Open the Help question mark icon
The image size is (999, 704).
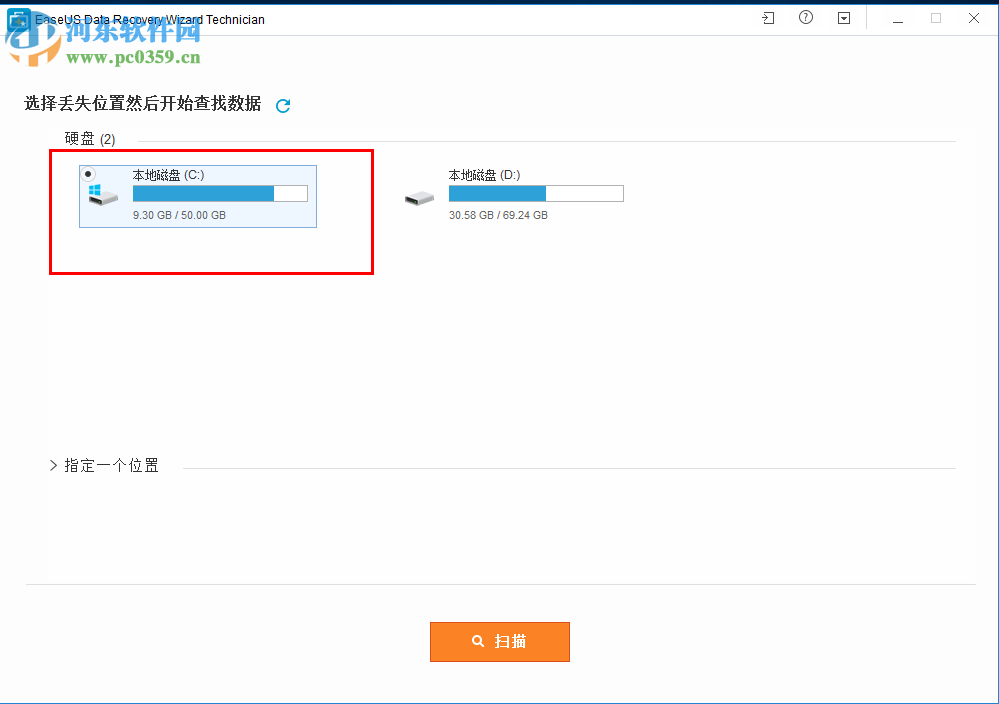[806, 17]
